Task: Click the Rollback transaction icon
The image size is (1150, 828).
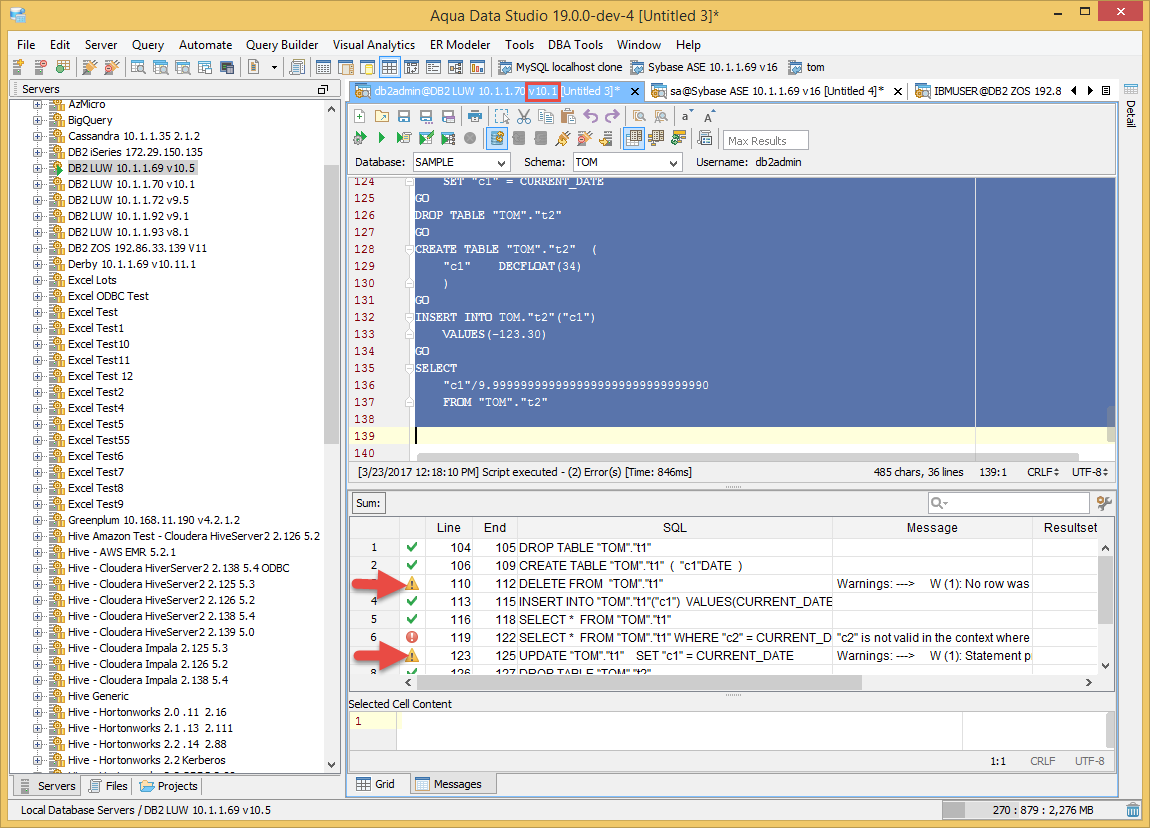Action: (541, 137)
